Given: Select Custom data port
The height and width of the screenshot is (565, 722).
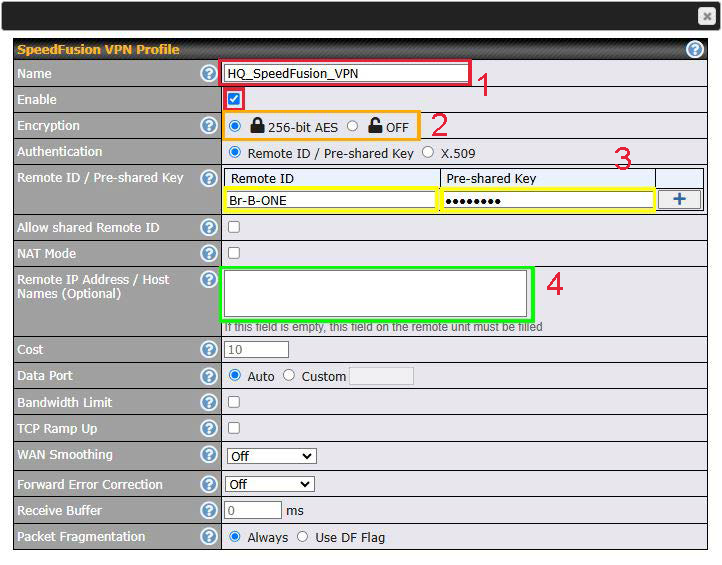Looking at the screenshot, I should pos(289,375).
